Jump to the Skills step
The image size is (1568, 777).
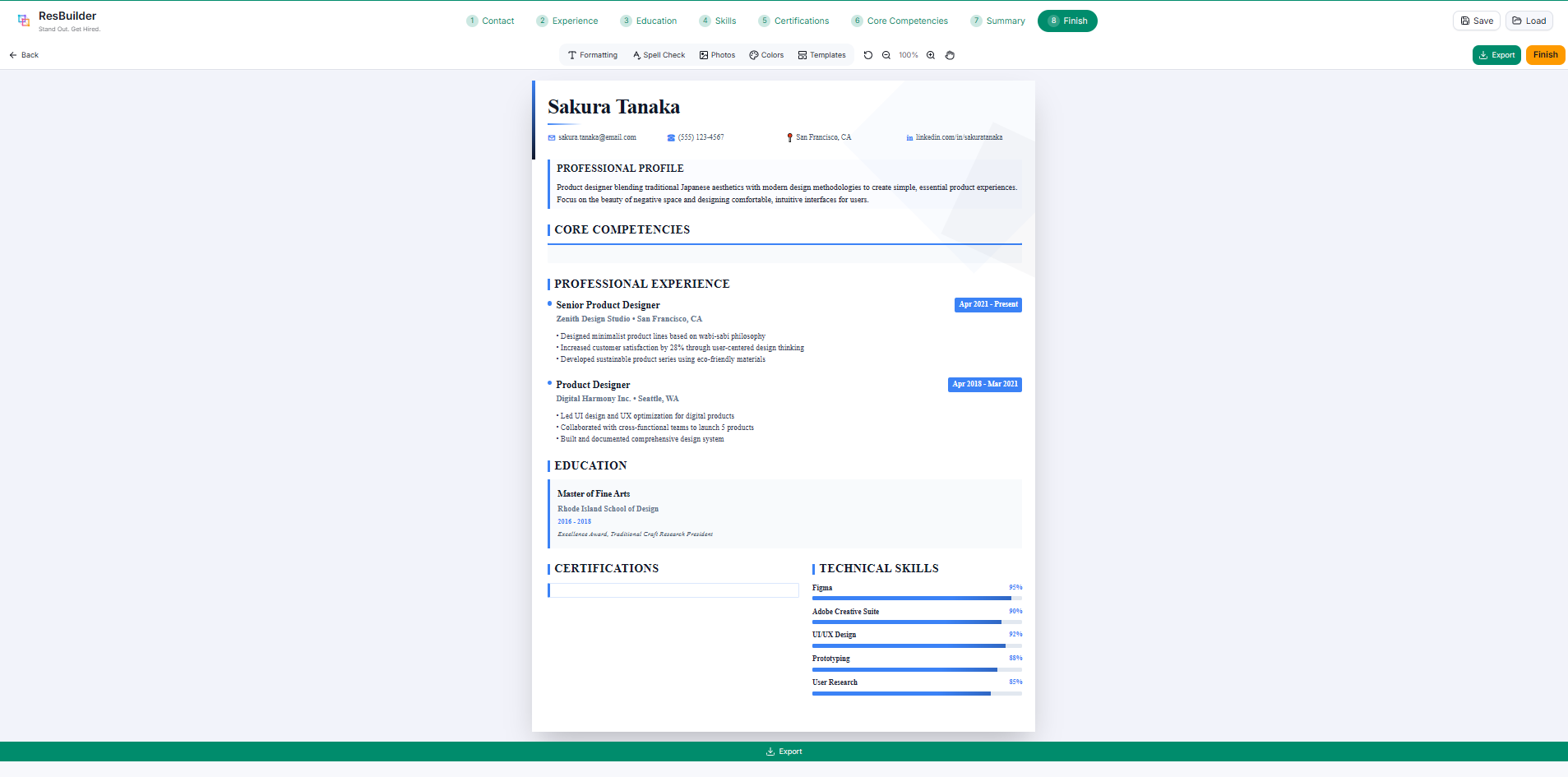tap(717, 21)
